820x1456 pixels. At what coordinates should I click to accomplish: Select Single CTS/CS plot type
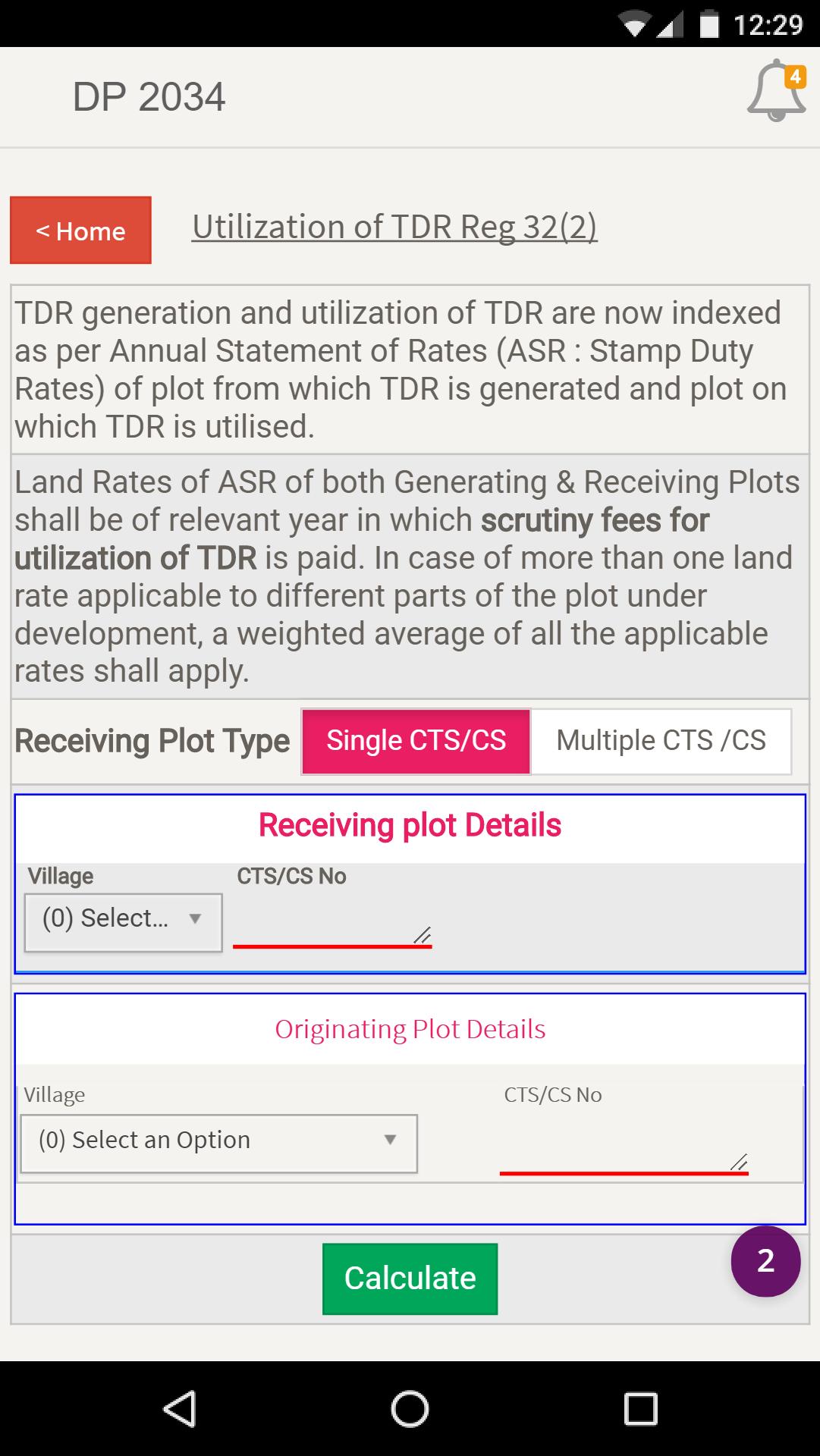[416, 741]
